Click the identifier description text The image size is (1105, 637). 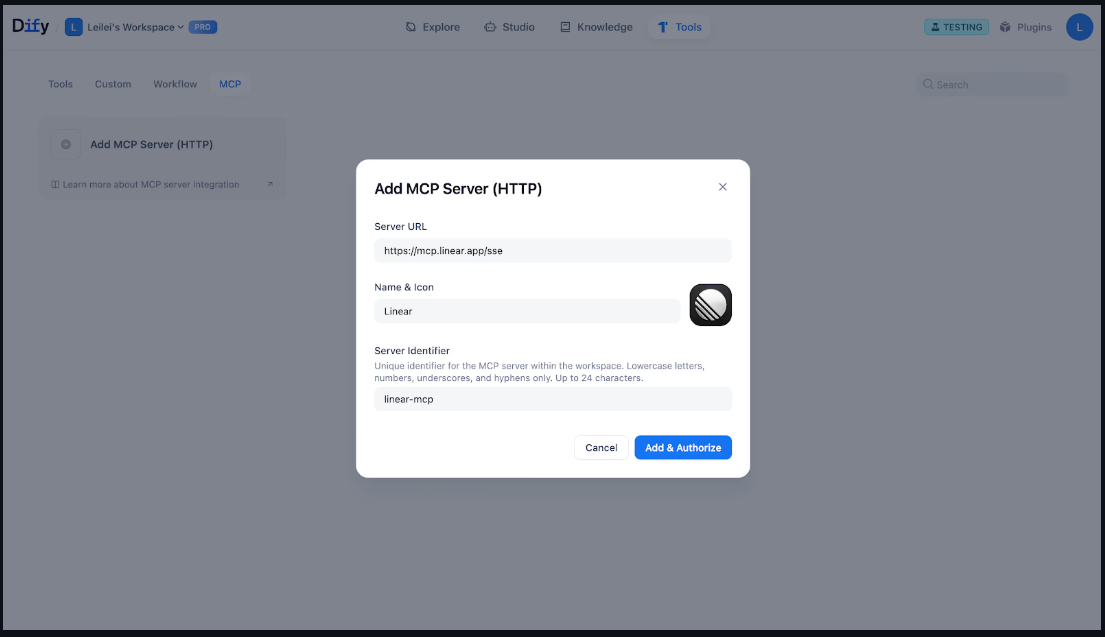[x=539, y=372]
